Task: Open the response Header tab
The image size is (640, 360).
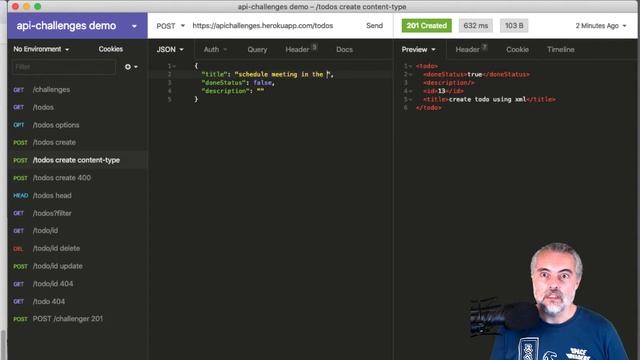Action: 471,49
